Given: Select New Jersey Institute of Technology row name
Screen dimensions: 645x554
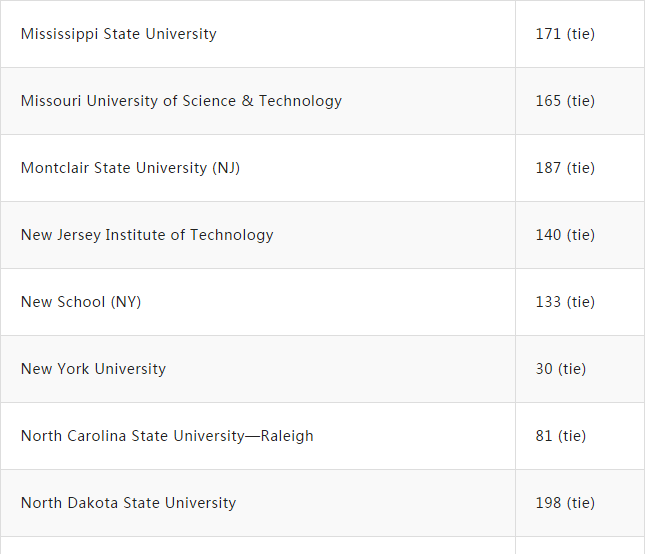Looking at the screenshot, I should coord(147,235).
